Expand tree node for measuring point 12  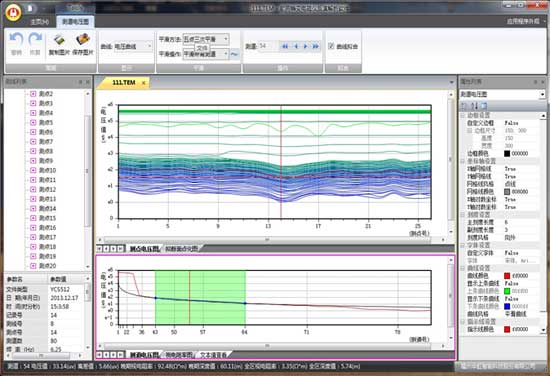[33, 189]
